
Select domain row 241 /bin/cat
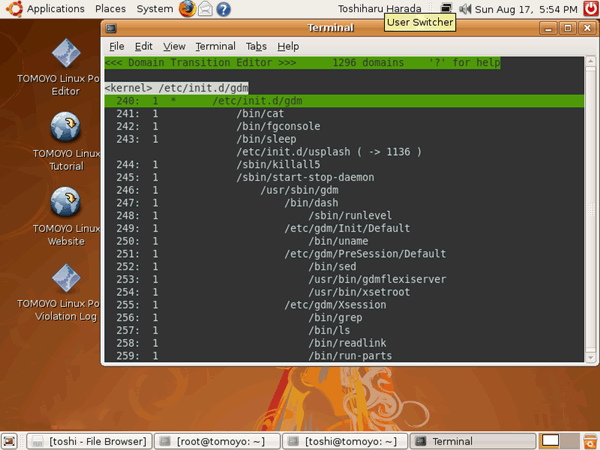coord(344,114)
